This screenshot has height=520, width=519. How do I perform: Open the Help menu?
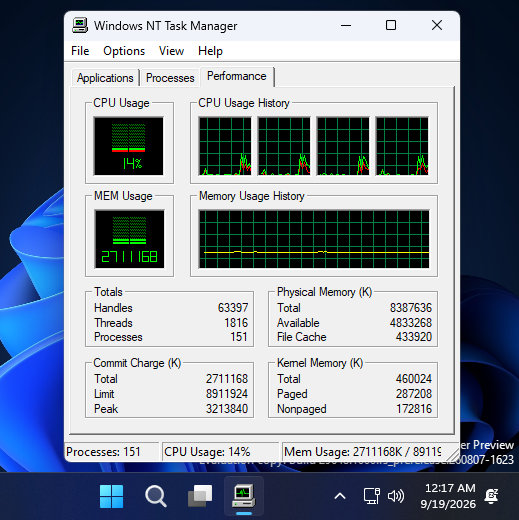pyautogui.click(x=210, y=51)
